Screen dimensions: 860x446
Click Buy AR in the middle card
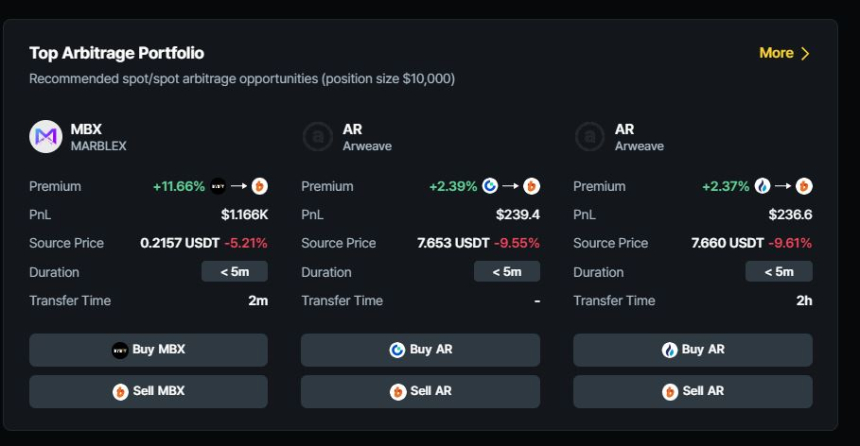[x=420, y=350]
